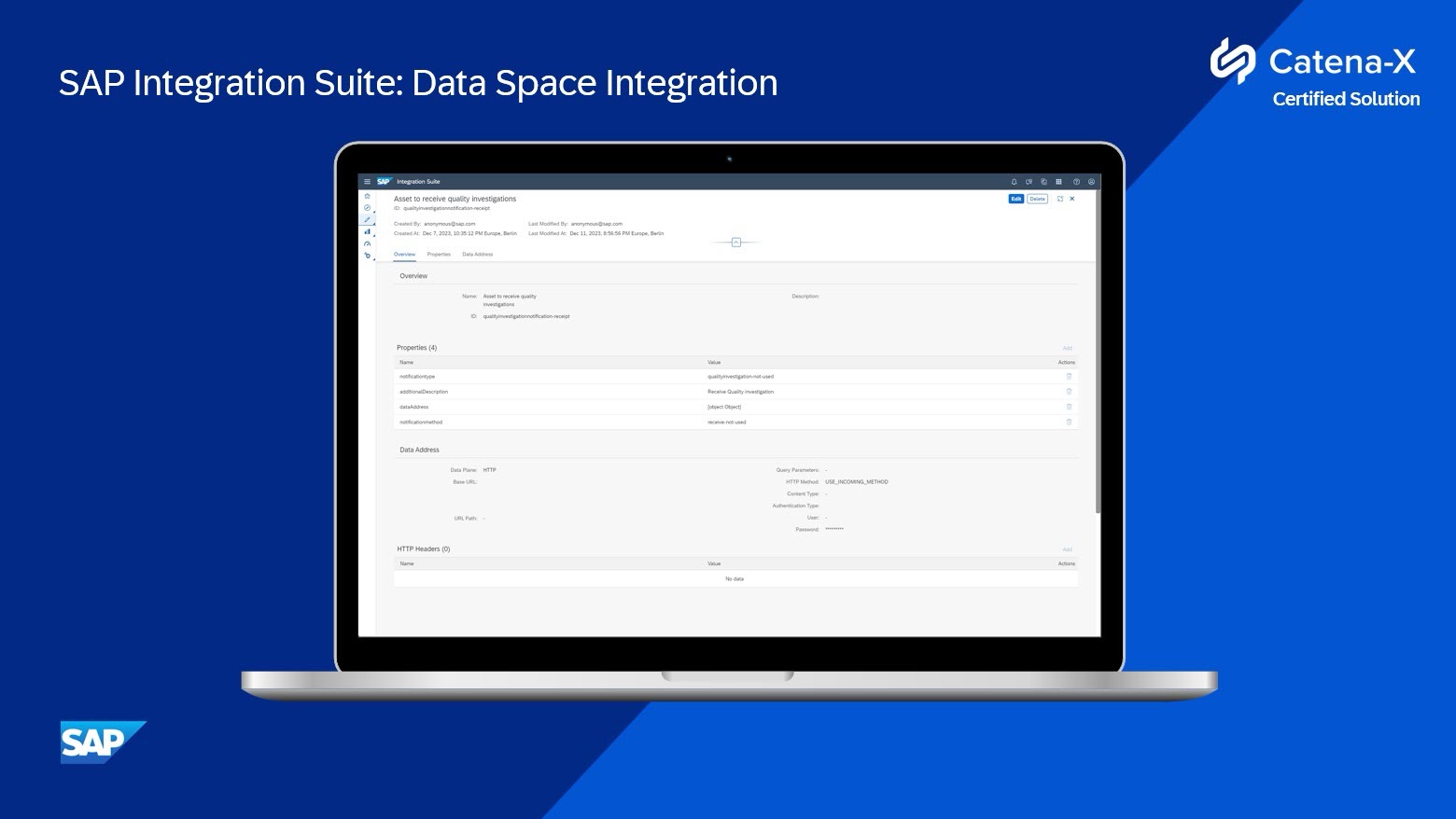Click the Integration Suite title
Image resolution: width=1456 pixels, height=819 pixels.
click(418, 182)
